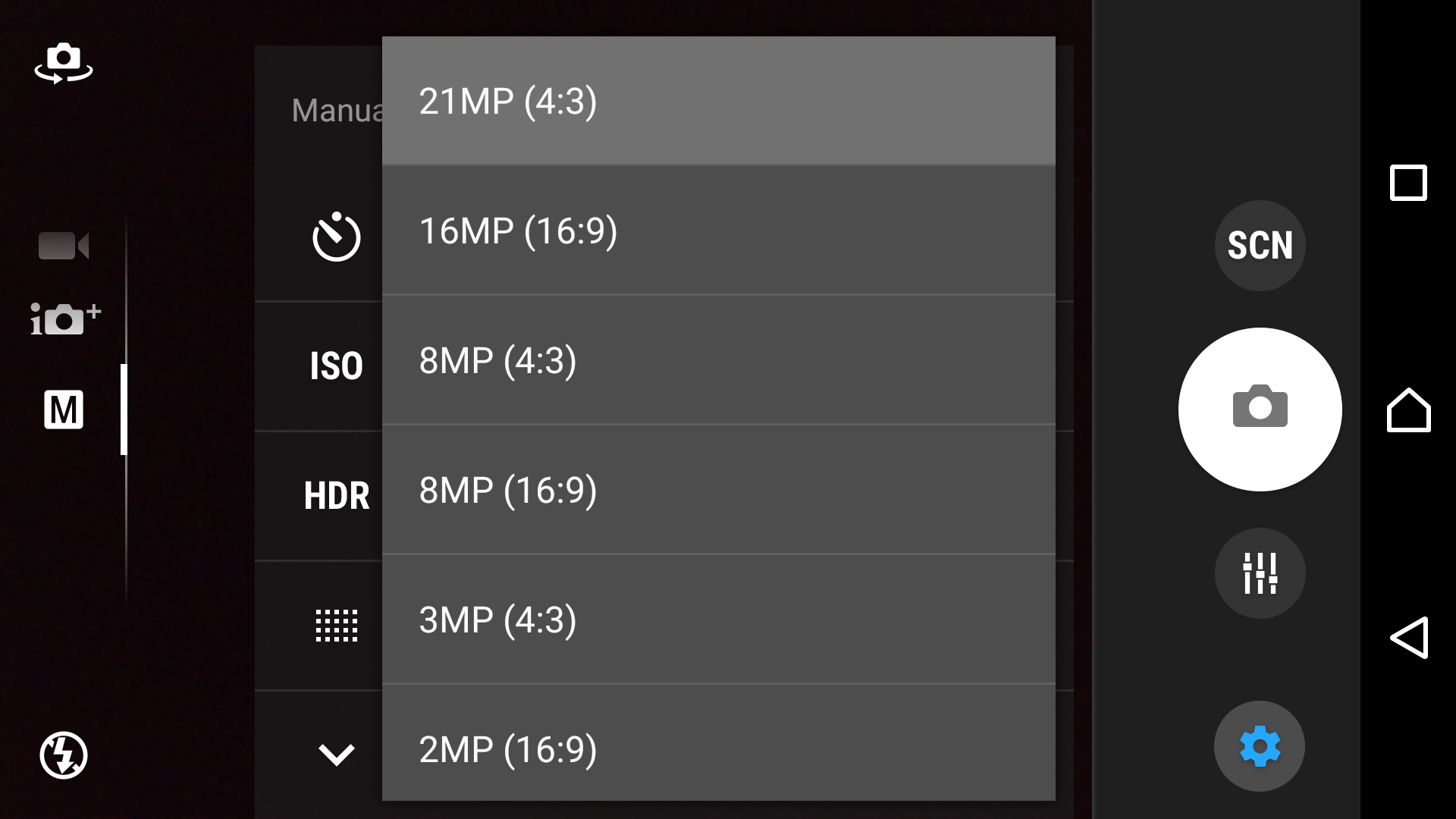Pick the 8MP (16:9) option

[718, 490]
